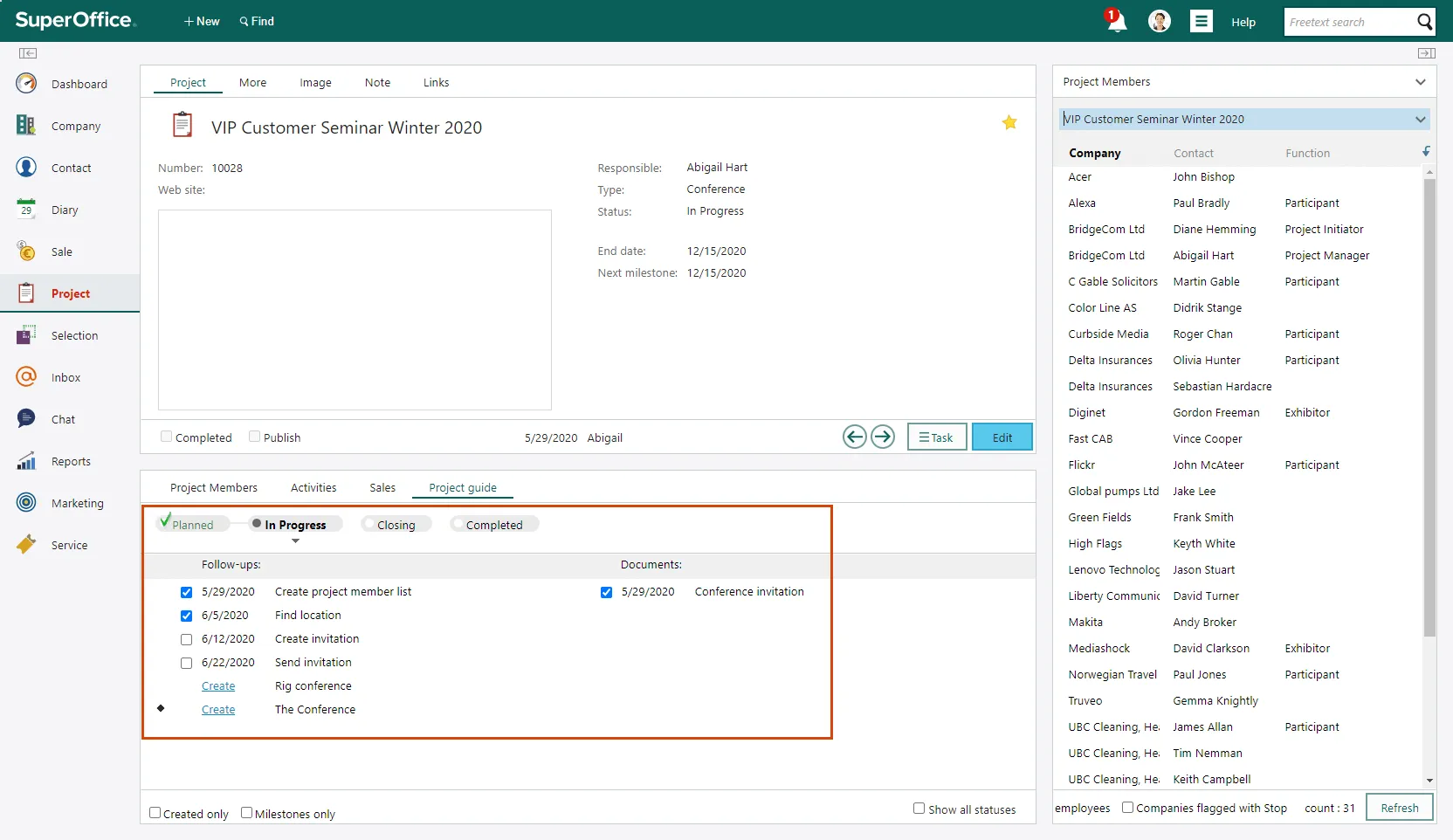This screenshot has height=840, width=1453.
Task: Switch to the Links tab
Action: tap(436, 82)
